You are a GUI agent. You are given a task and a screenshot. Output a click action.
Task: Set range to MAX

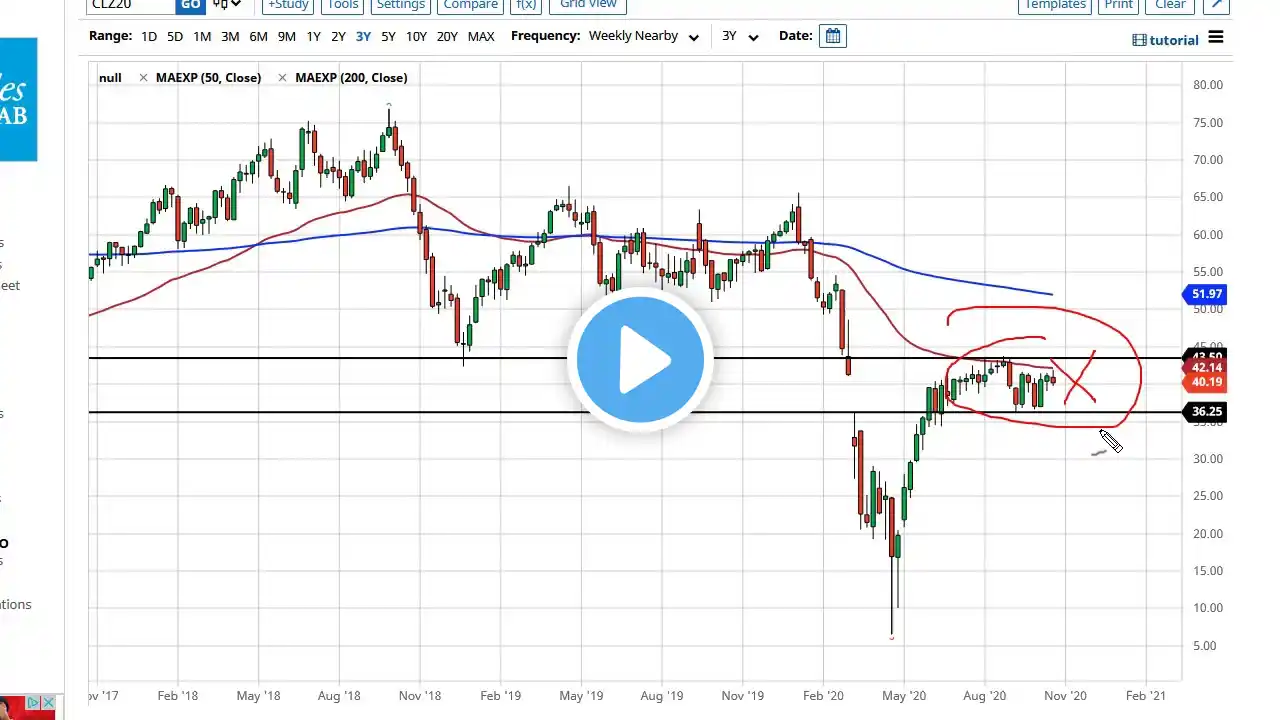(481, 36)
